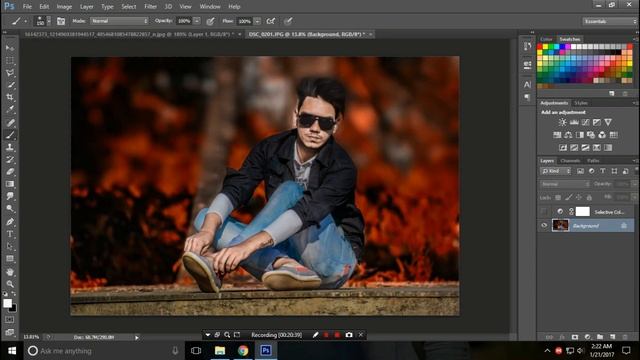Select the Move tool
The image size is (640, 360).
[10, 48]
